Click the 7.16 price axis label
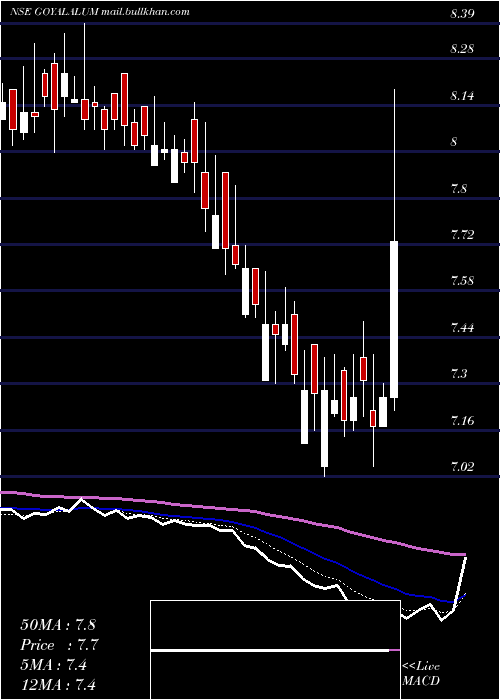 click(x=462, y=420)
